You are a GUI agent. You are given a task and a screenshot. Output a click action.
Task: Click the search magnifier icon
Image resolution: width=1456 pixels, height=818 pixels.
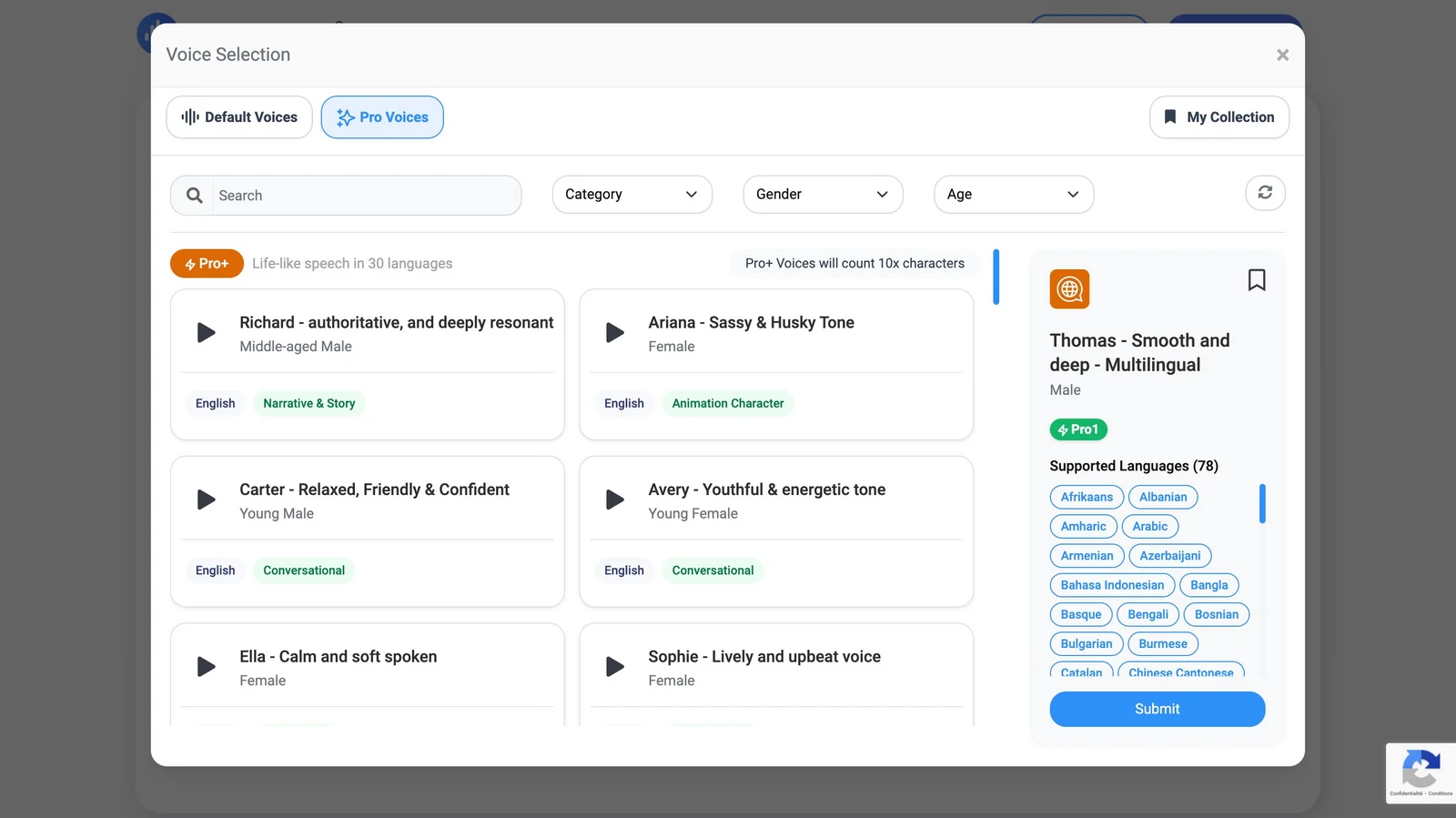194,196
